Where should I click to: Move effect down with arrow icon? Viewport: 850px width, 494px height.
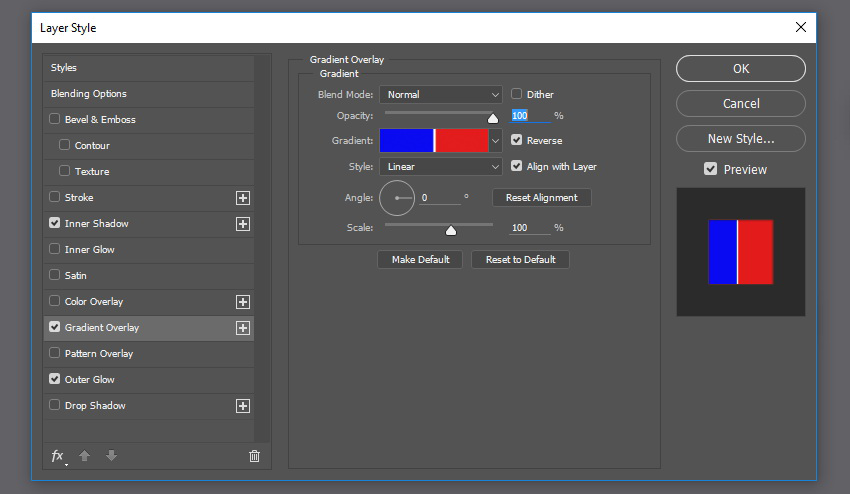[x=112, y=455]
